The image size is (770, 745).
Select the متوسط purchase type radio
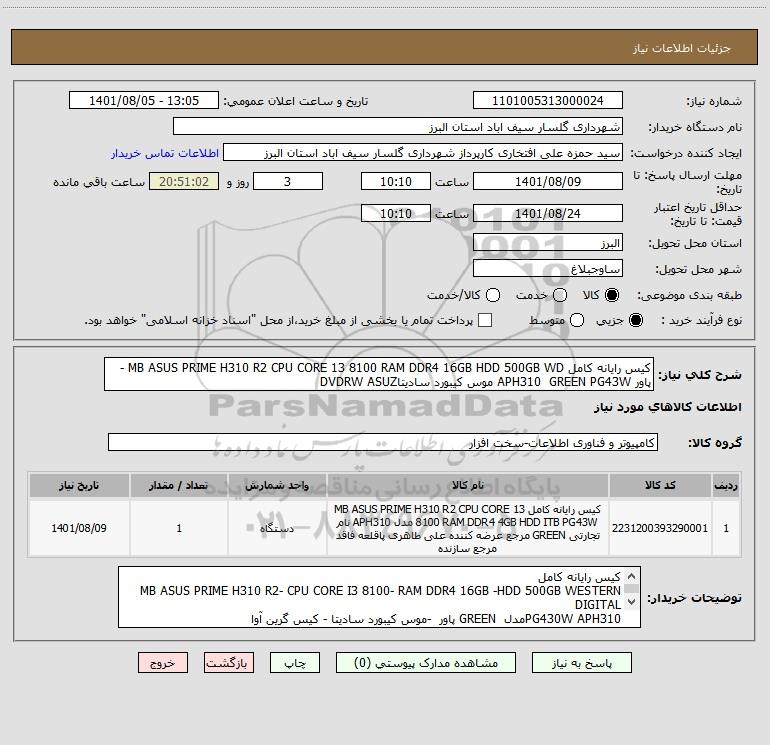pos(577,320)
